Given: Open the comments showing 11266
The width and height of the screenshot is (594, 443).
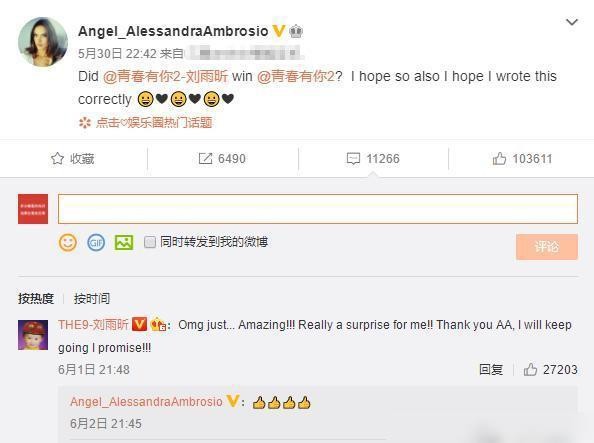Looking at the screenshot, I should [373, 159].
